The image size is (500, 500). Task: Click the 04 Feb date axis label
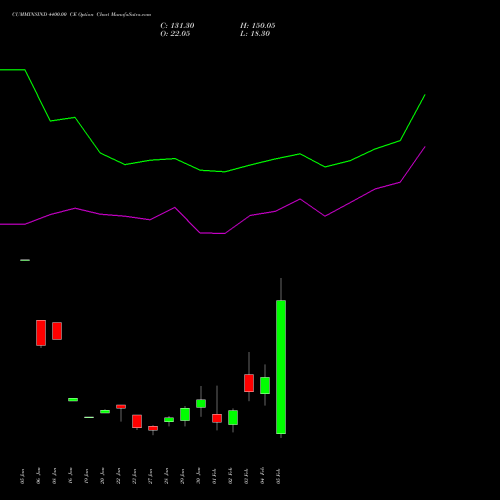pyautogui.click(x=262, y=476)
